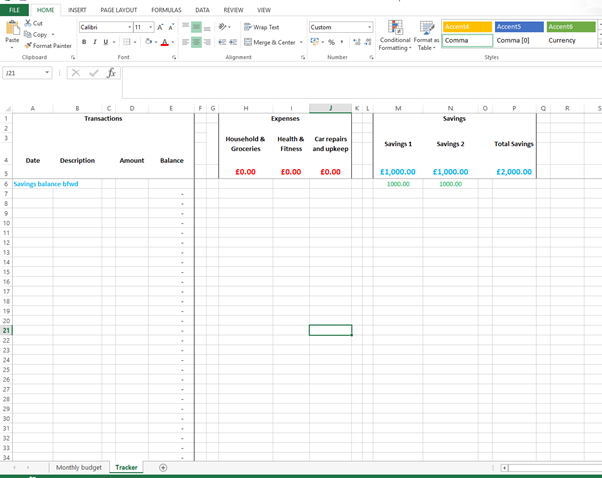Align text left in cell

tap(185, 42)
